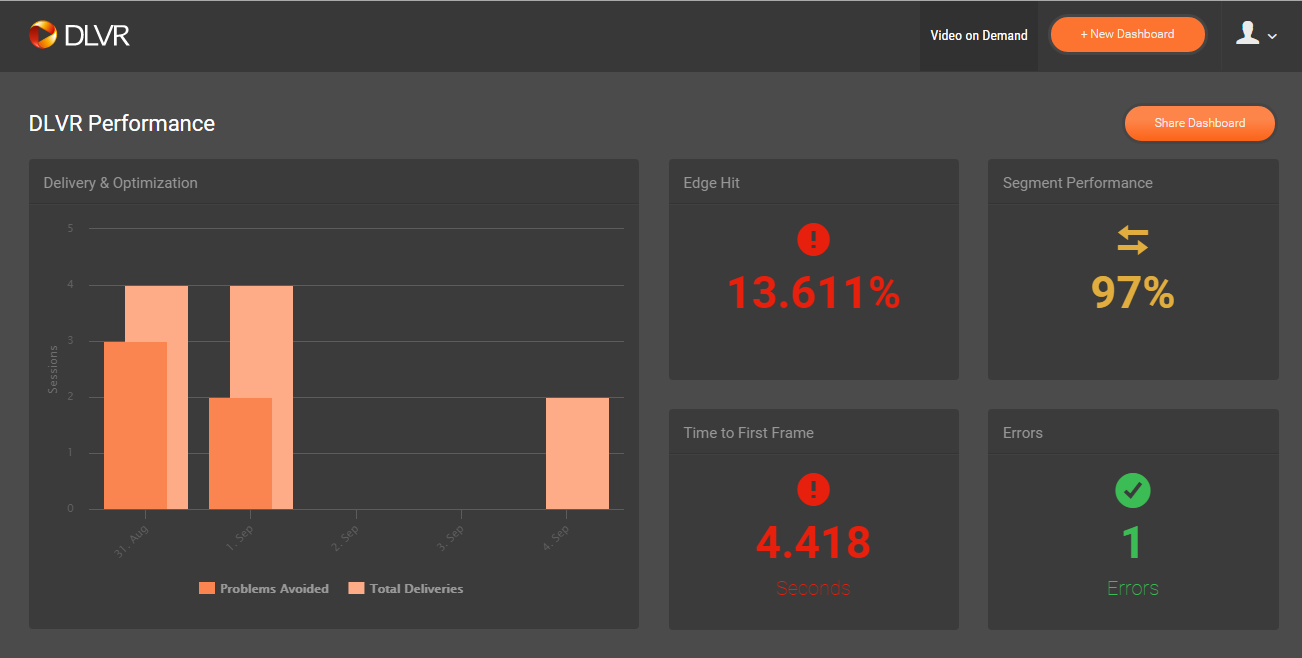Click the Edge Hit red alert icon
1302x658 pixels.
click(x=813, y=239)
